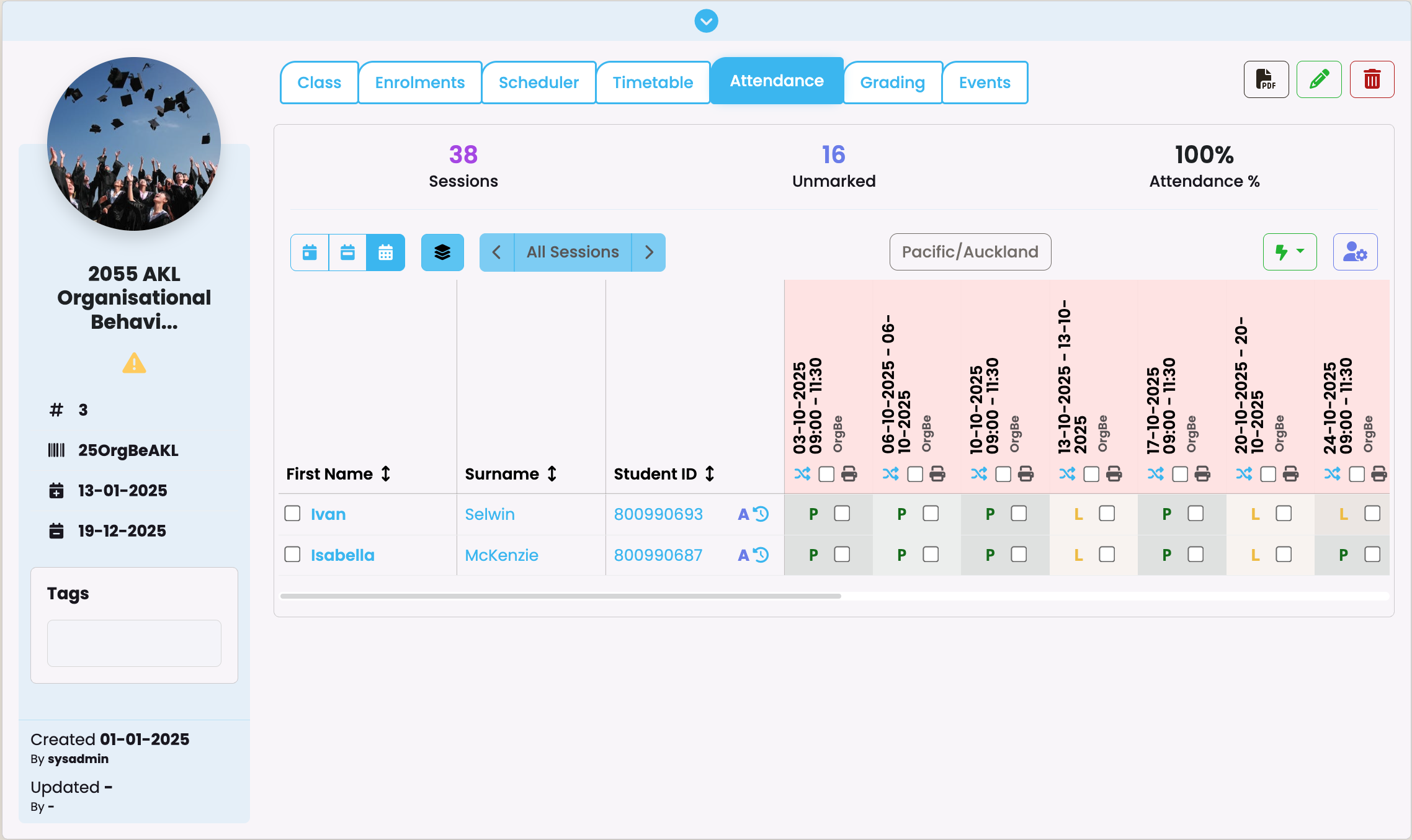This screenshot has width=1412, height=840.
Task: Select the layers stack view icon
Action: click(442, 252)
